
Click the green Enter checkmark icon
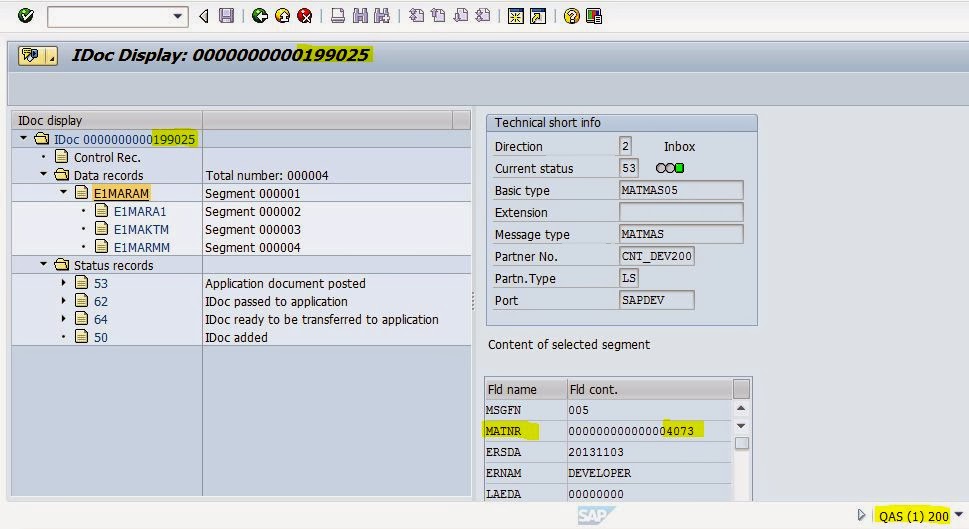pos(26,16)
